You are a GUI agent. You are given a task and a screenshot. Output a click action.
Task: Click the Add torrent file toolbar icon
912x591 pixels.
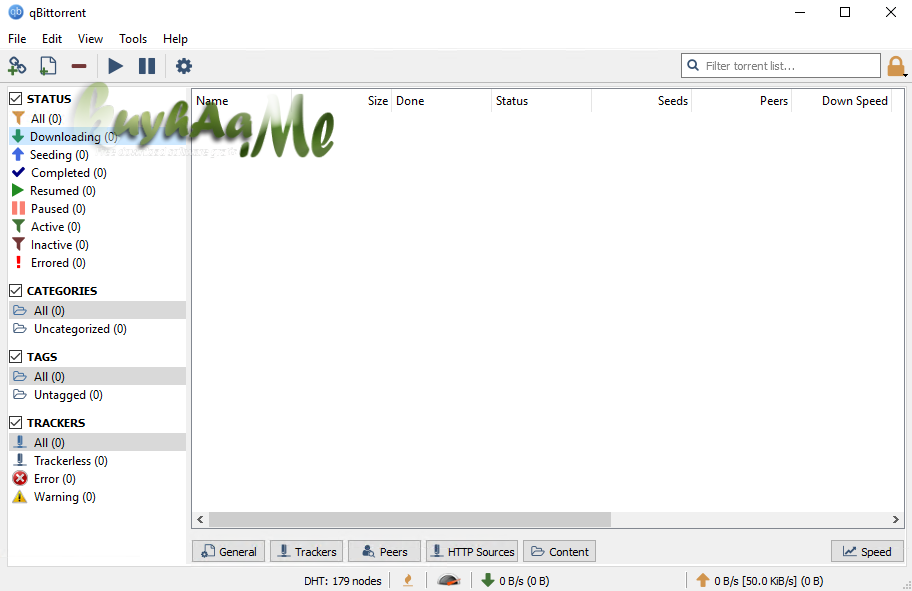(48, 66)
